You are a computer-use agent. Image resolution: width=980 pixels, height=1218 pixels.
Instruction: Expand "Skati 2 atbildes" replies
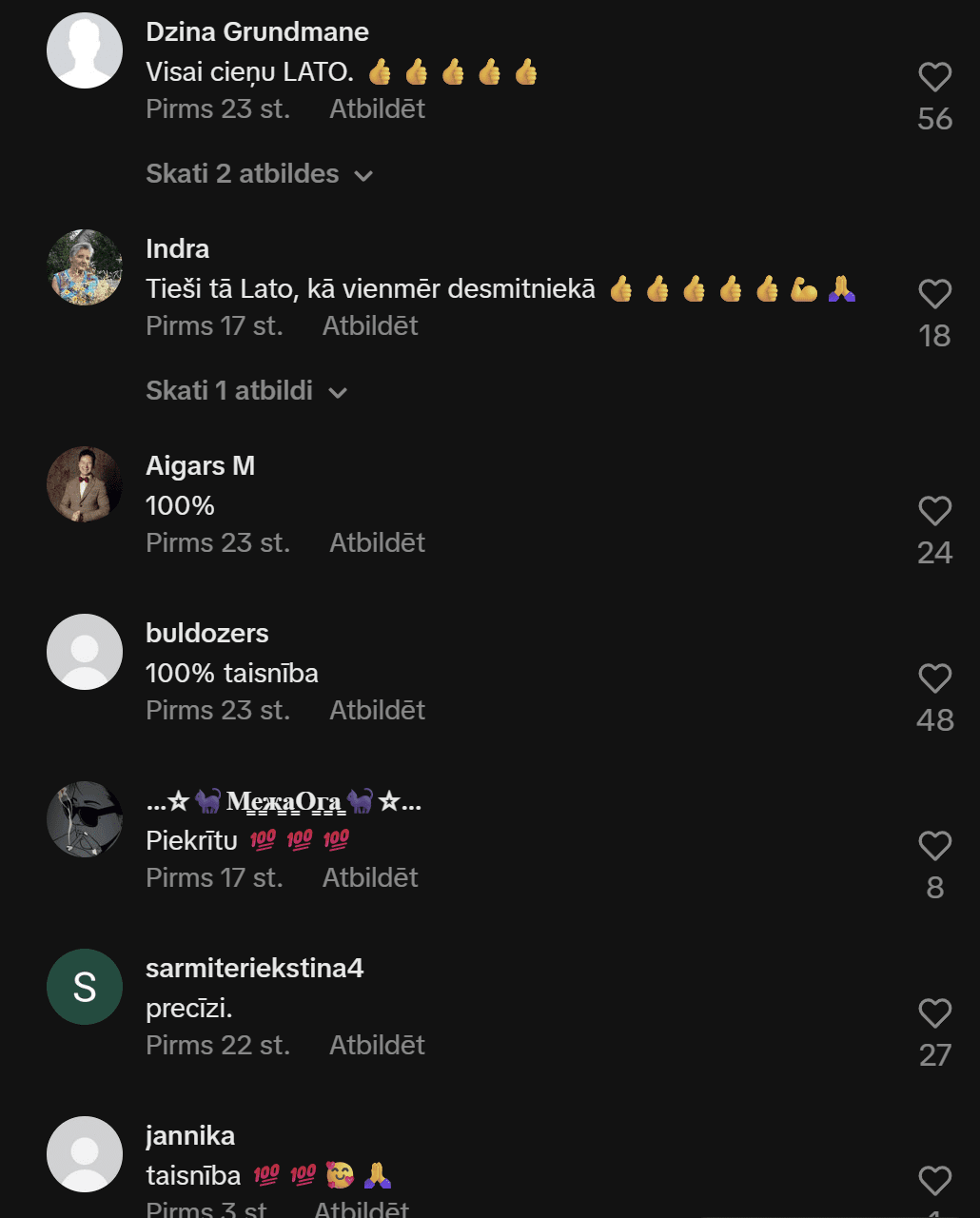click(x=259, y=174)
